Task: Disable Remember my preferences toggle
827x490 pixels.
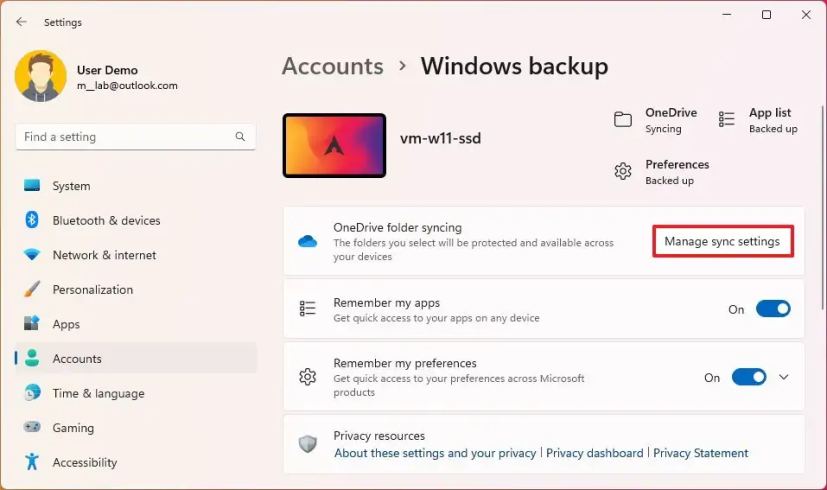Action: [x=749, y=377]
